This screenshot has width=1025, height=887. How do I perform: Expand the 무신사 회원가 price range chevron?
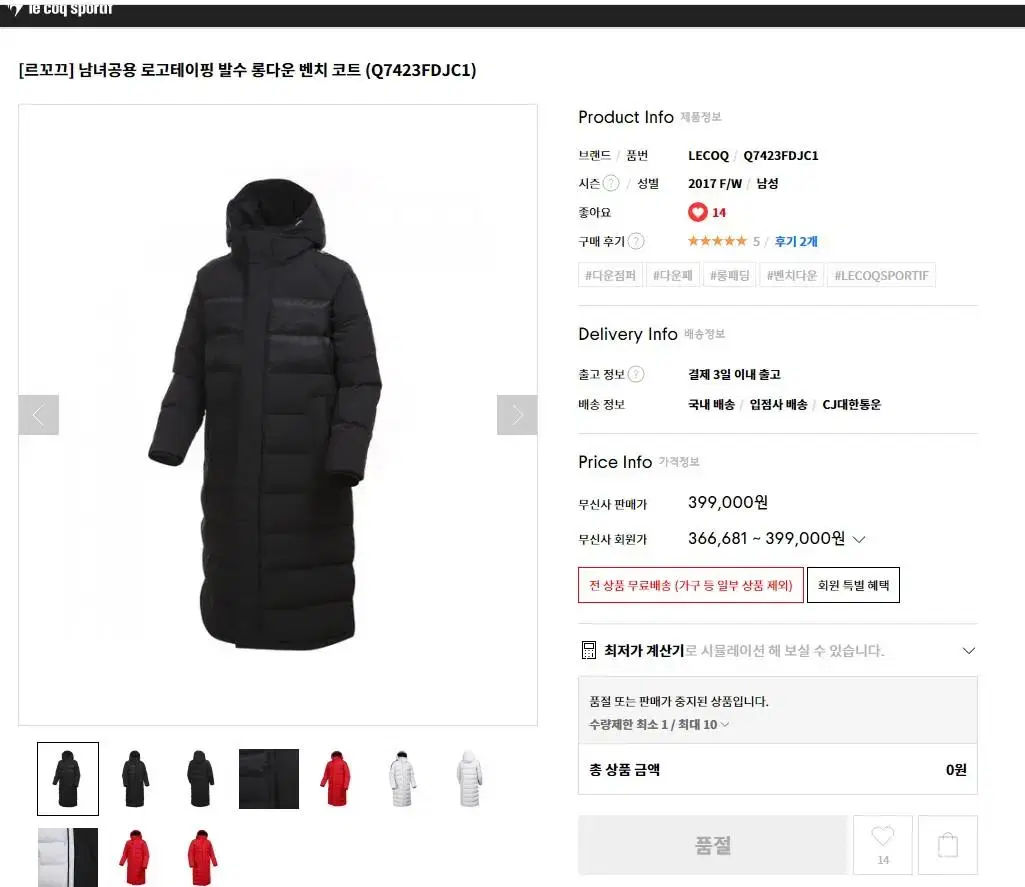point(860,539)
